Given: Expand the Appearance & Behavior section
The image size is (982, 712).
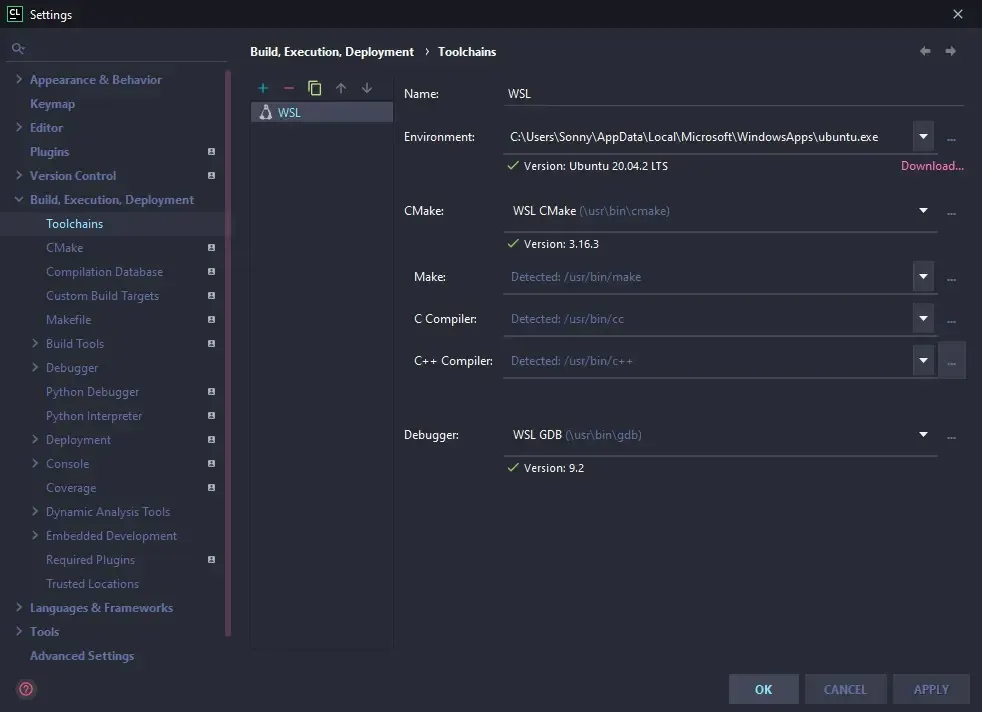Looking at the screenshot, I should pyautogui.click(x=19, y=80).
